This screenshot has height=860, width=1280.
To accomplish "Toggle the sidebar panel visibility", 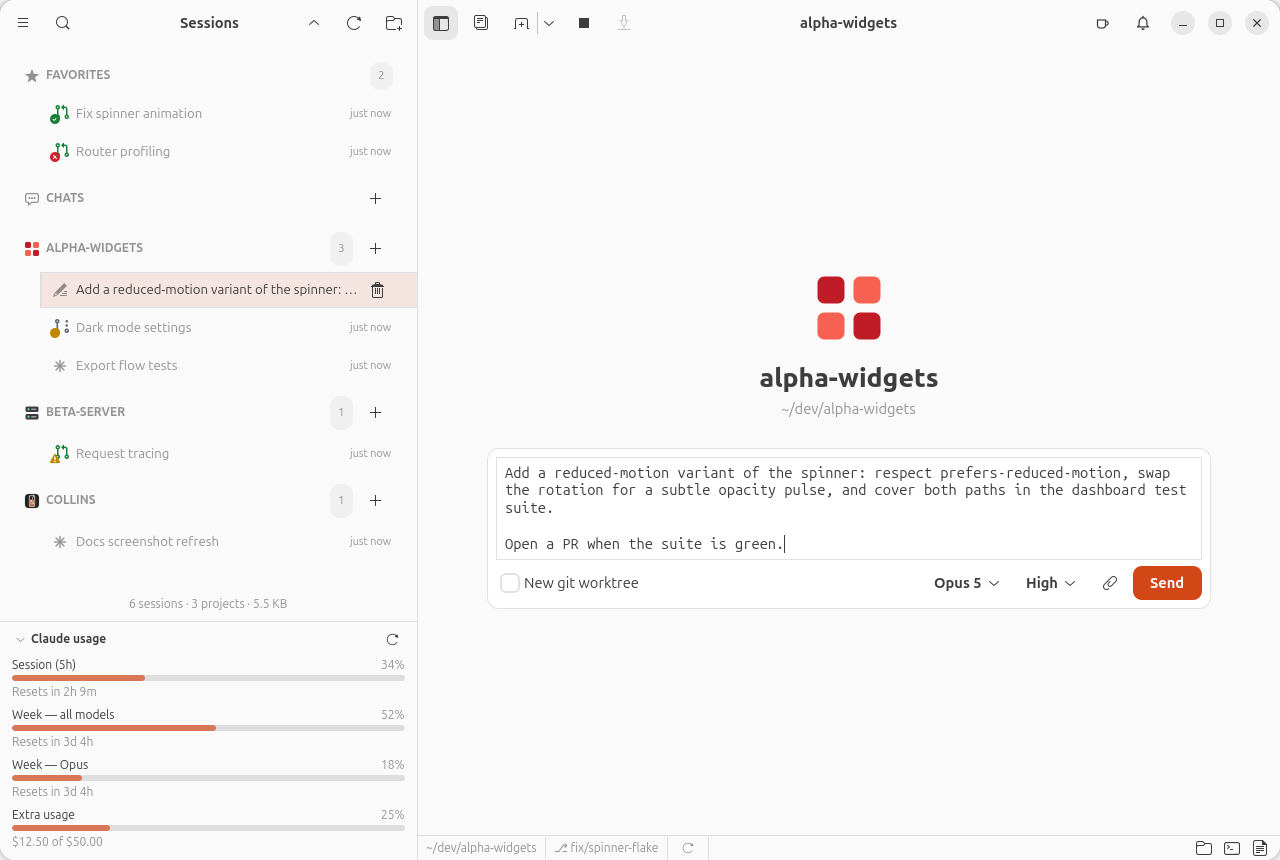I will point(441,23).
